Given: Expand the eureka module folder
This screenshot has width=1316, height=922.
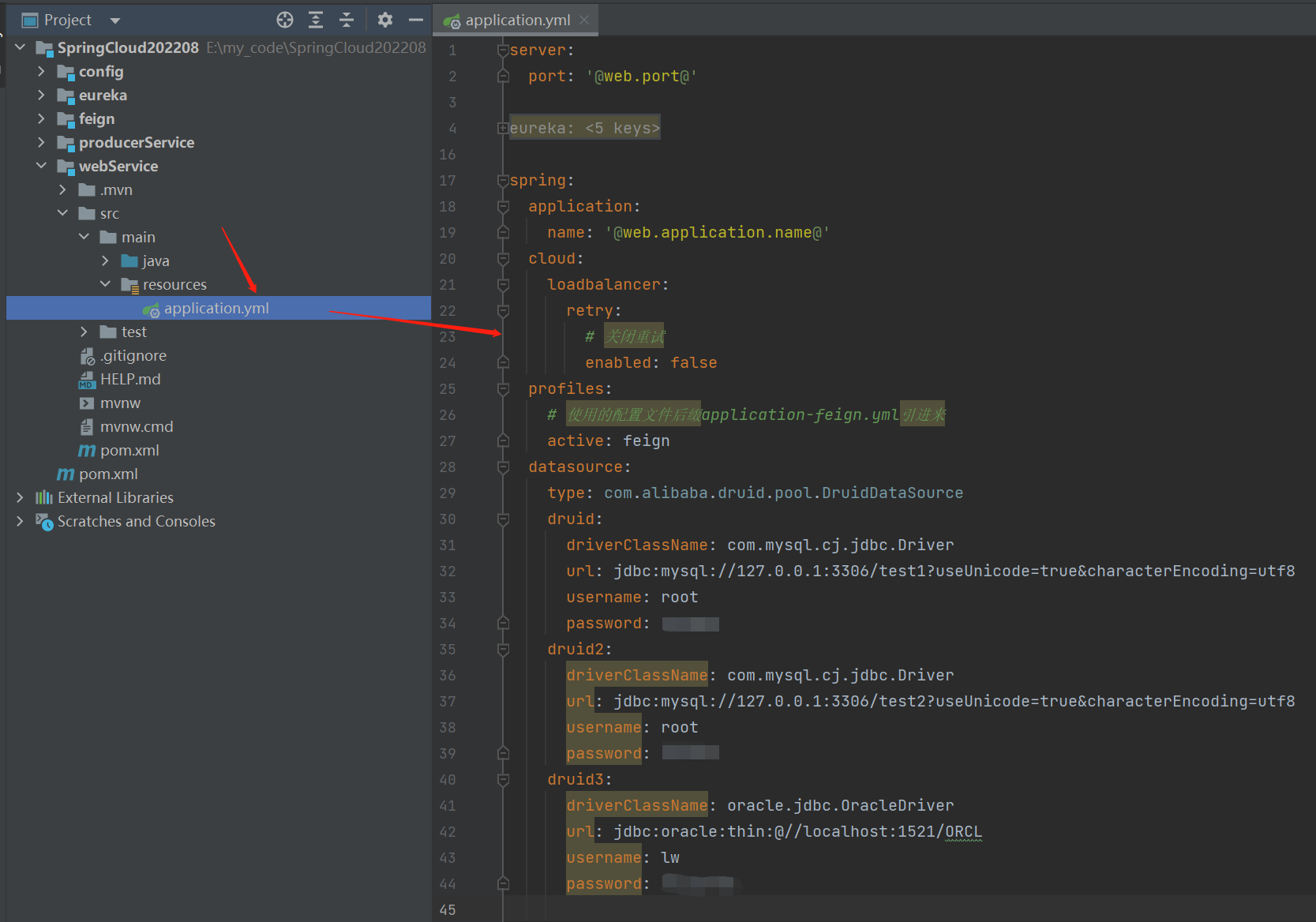Looking at the screenshot, I should point(42,95).
